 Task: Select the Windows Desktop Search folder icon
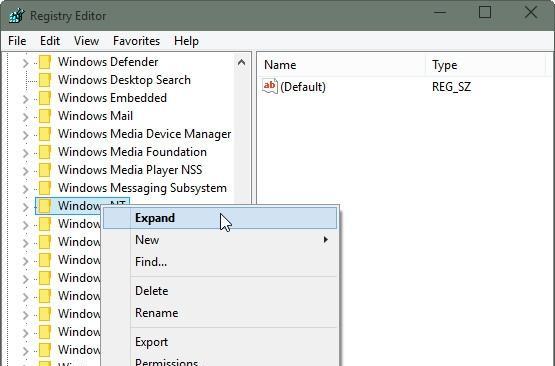tap(45, 80)
